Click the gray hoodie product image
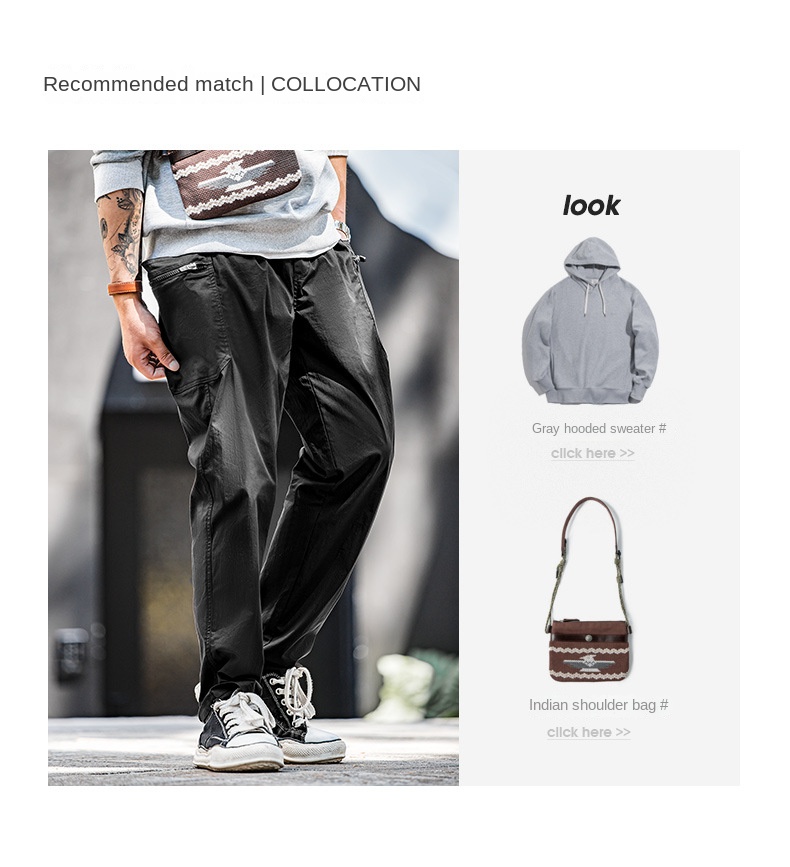The width and height of the screenshot is (790, 867). tap(590, 320)
